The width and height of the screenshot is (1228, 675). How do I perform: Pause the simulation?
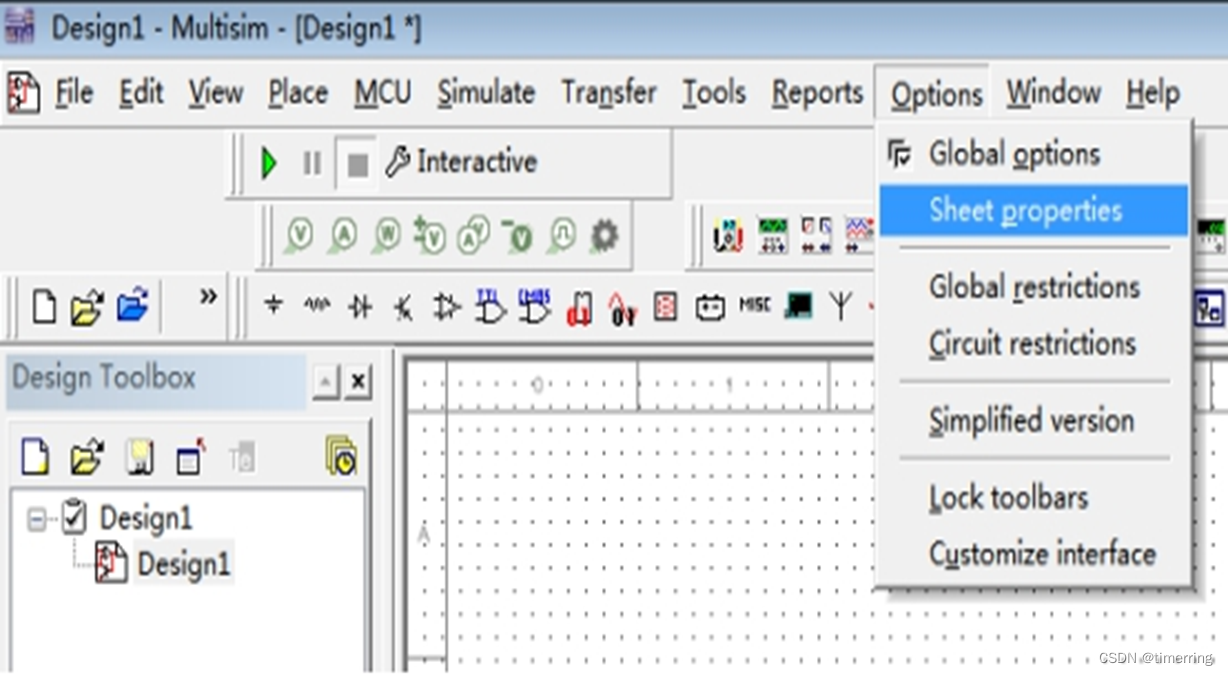tap(312, 163)
